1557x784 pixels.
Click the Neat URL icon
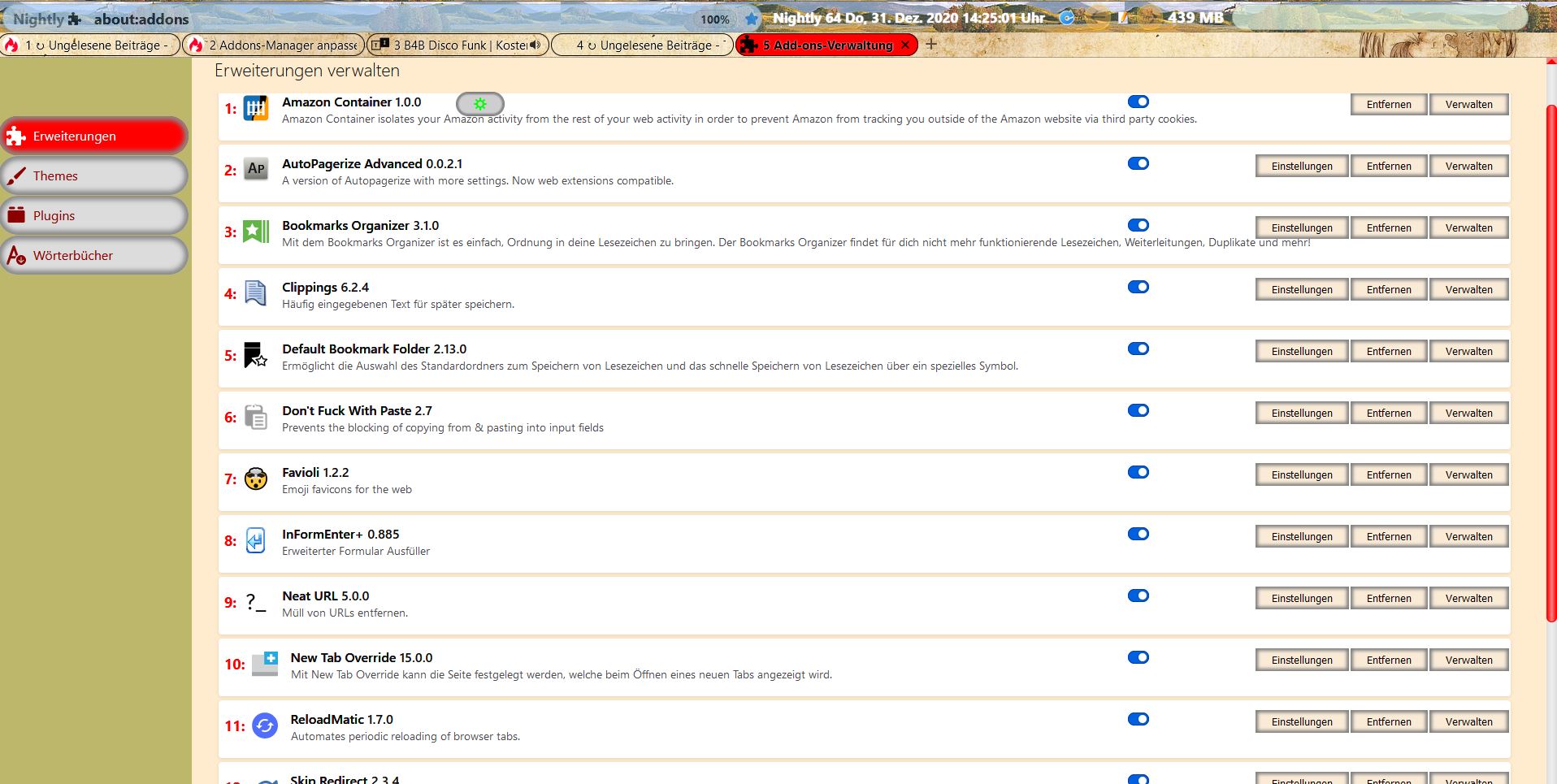point(256,602)
